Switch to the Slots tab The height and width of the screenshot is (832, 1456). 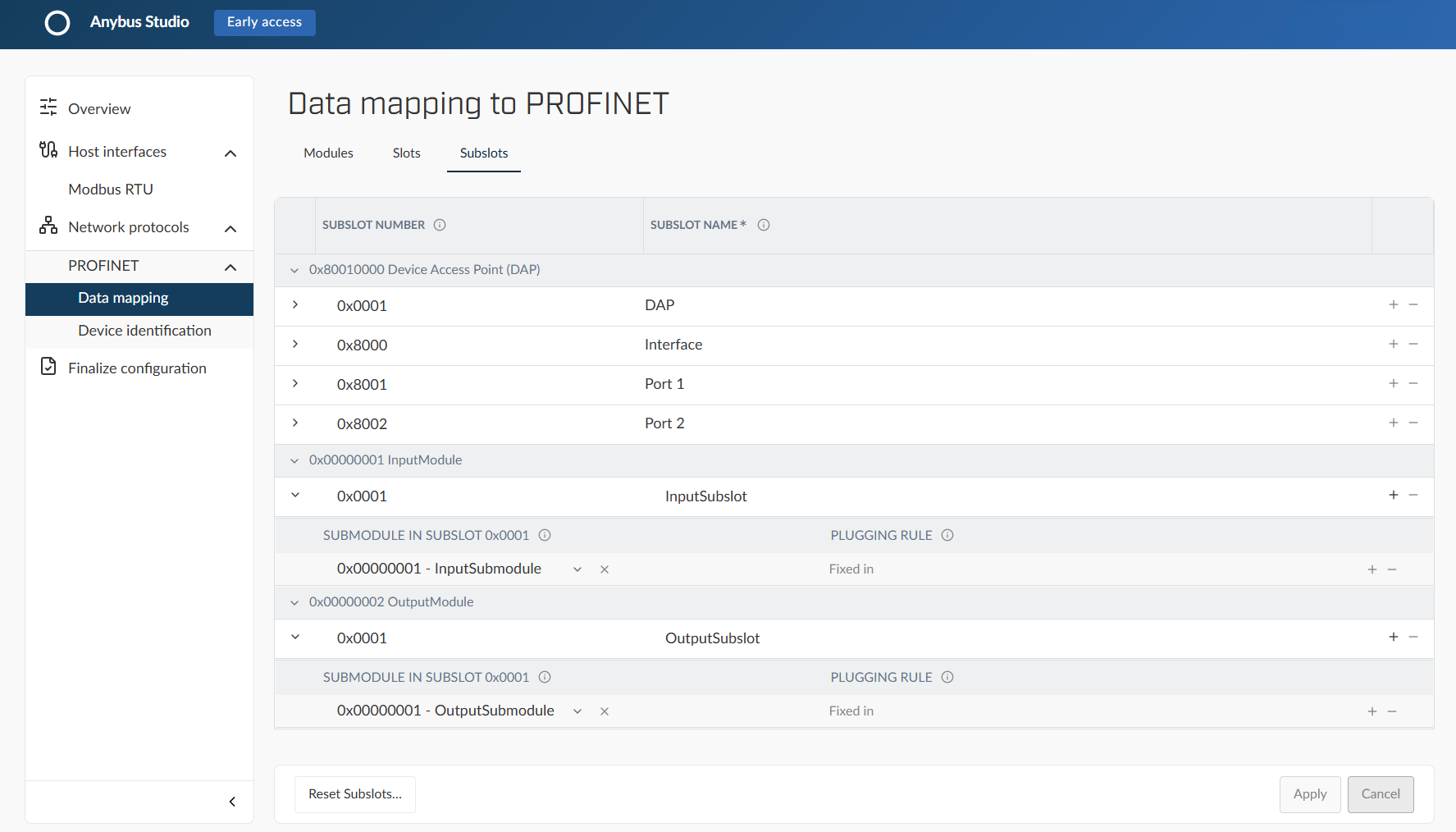pyautogui.click(x=406, y=153)
